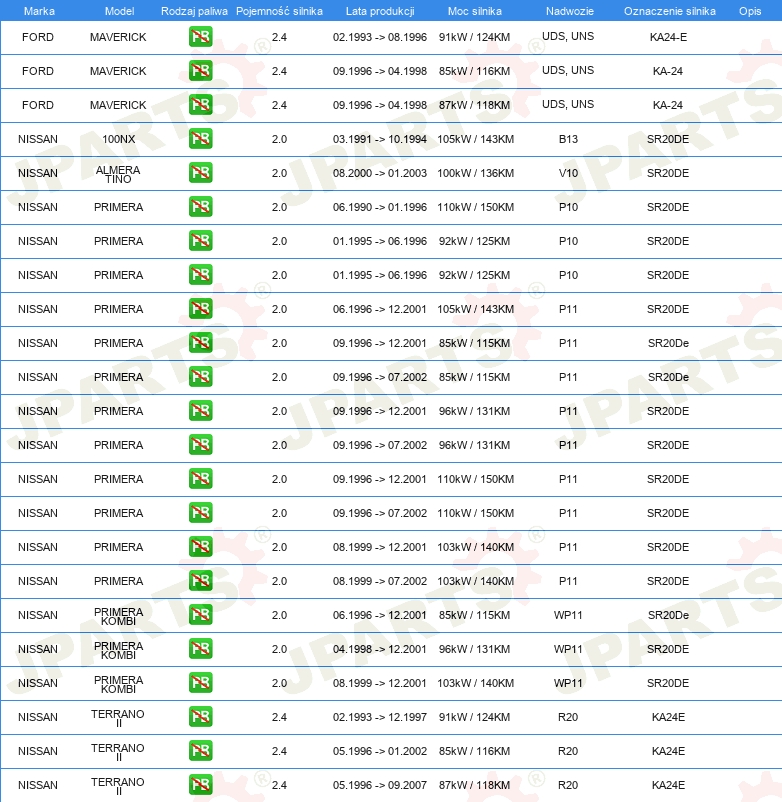This screenshot has height=802, width=782.
Task: Select the 100NX model cell
Action: pyautogui.click(x=118, y=139)
